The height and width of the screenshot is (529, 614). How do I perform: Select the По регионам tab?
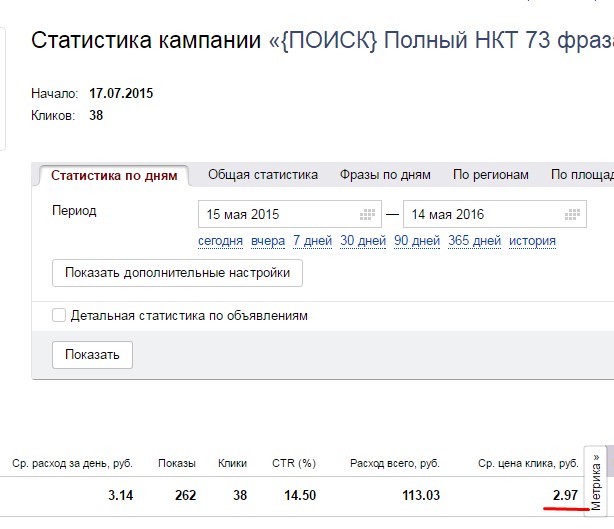[x=490, y=174]
